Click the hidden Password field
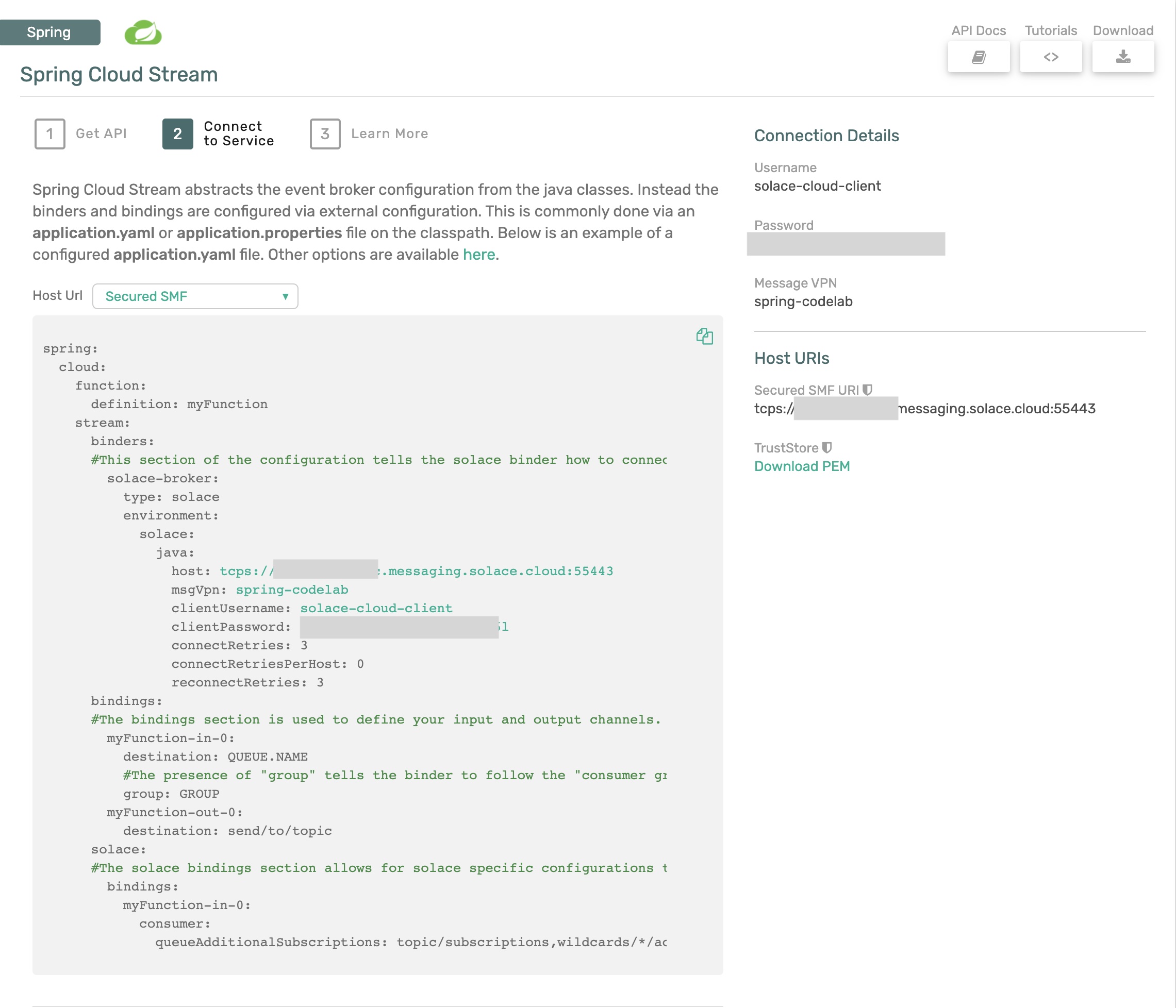Viewport: 1176px width, 1008px height. click(845, 244)
